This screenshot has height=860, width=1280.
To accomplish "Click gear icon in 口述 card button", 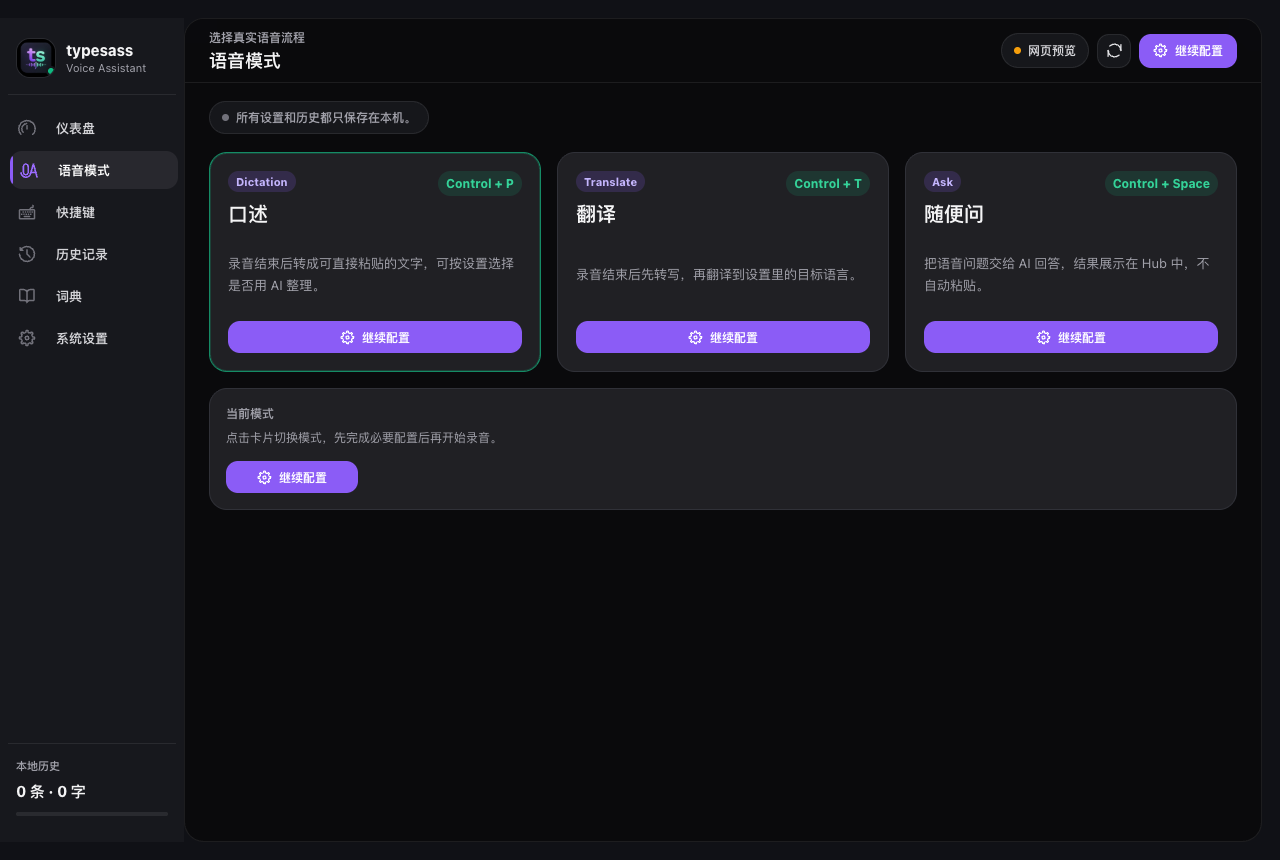I will [347, 337].
